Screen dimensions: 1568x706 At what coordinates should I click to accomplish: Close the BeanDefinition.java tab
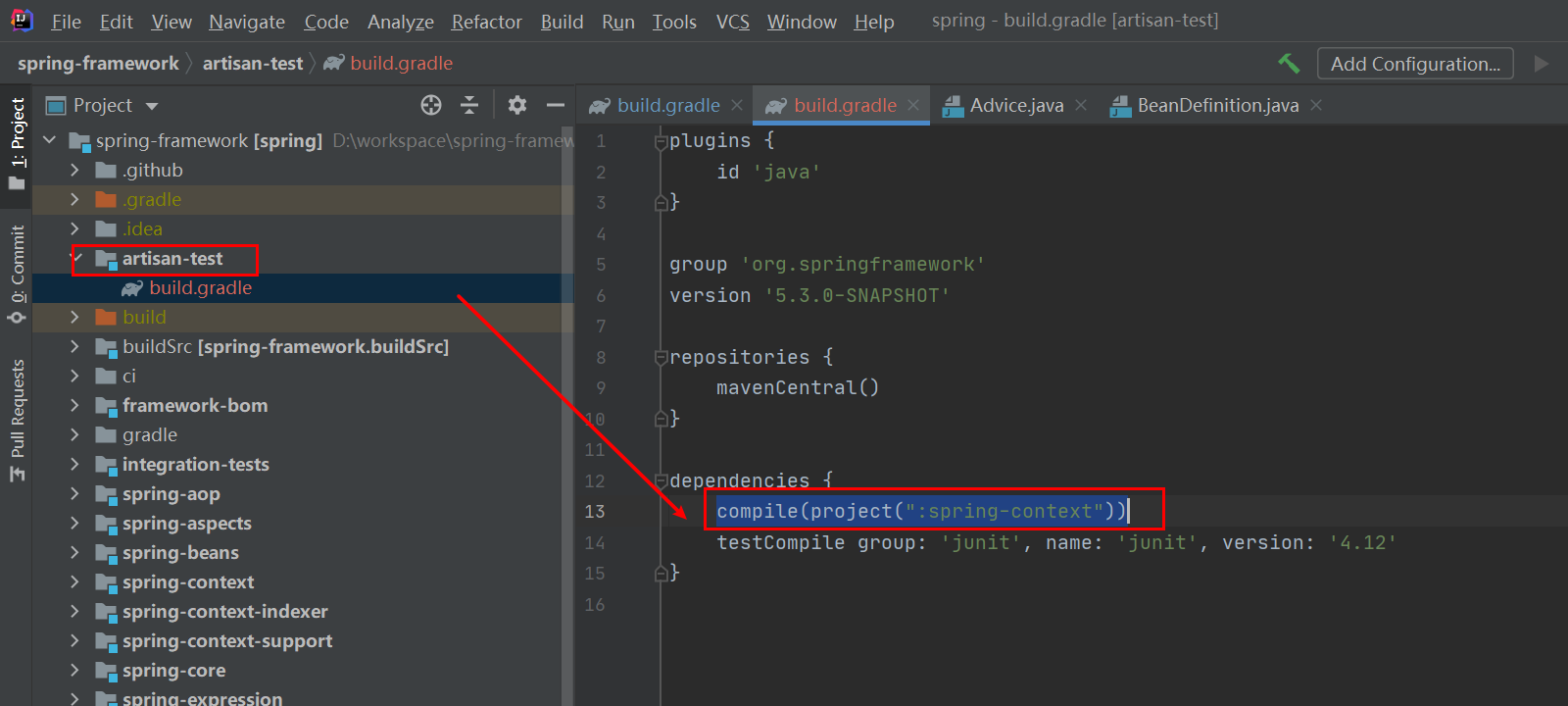tap(1316, 105)
